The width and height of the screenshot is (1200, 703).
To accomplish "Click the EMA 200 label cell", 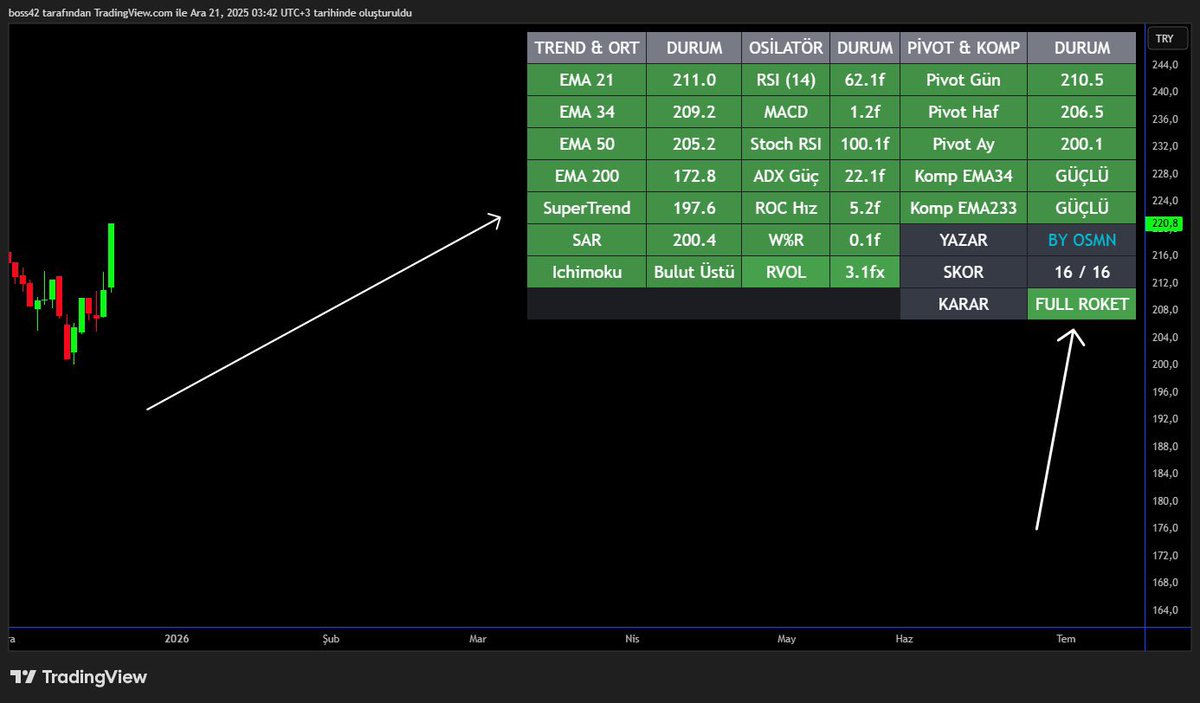I will pyautogui.click(x=587, y=176).
